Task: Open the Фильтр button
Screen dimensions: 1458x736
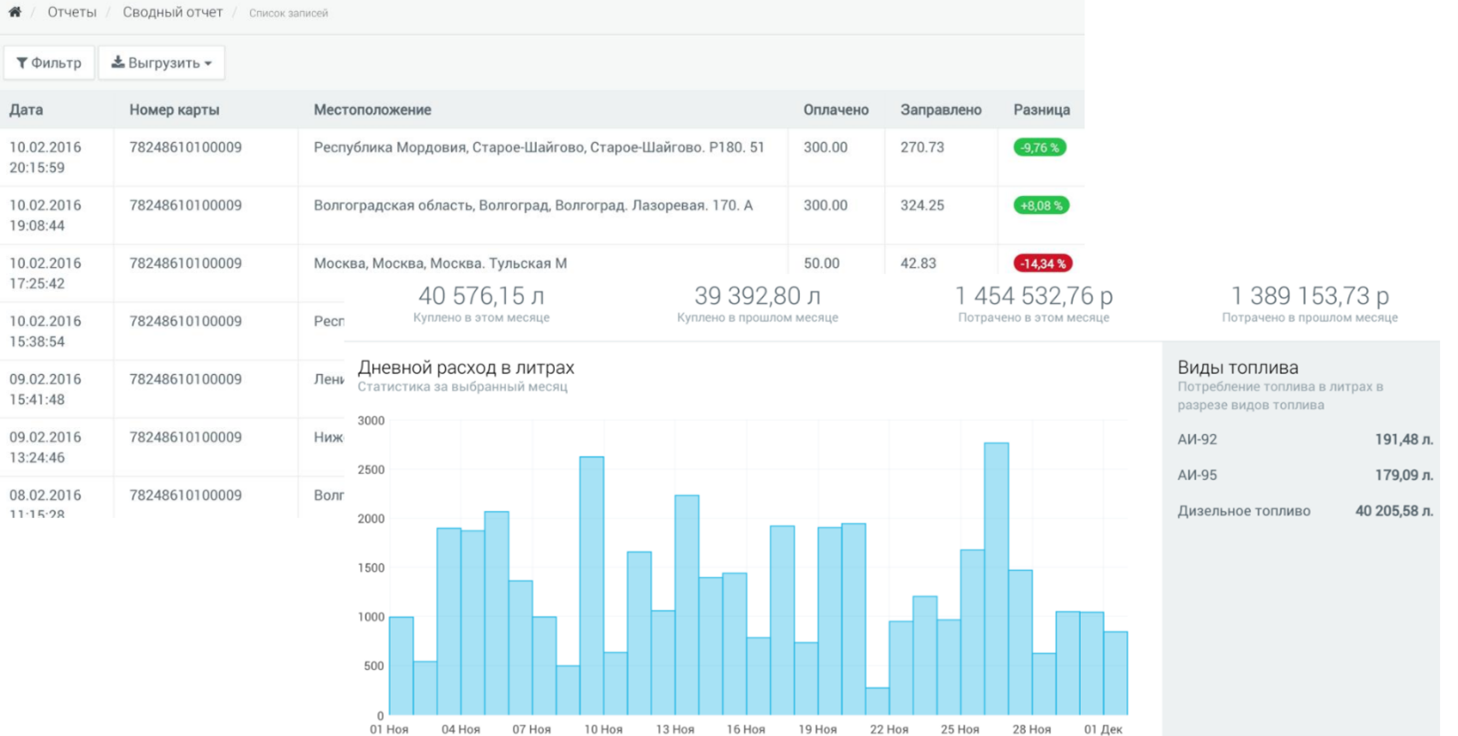Action: (x=49, y=63)
